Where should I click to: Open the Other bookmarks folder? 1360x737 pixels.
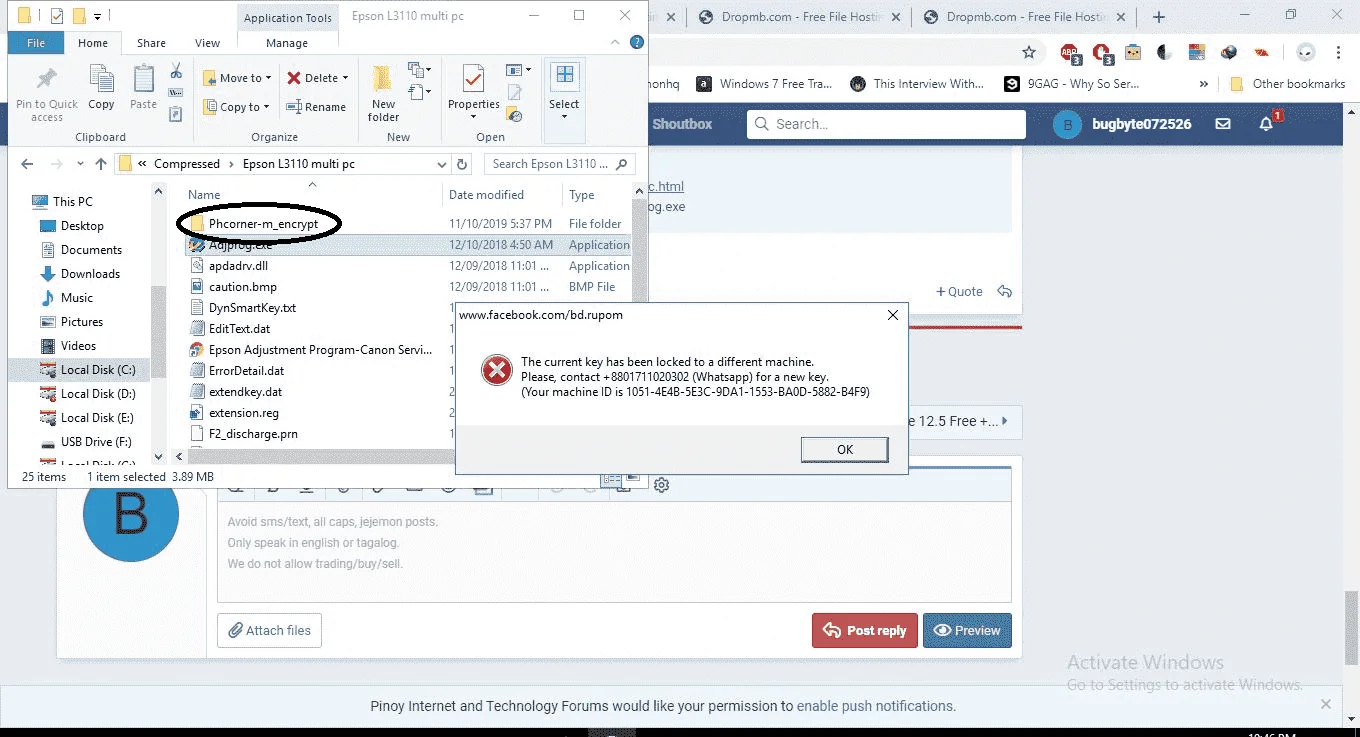coord(1288,84)
